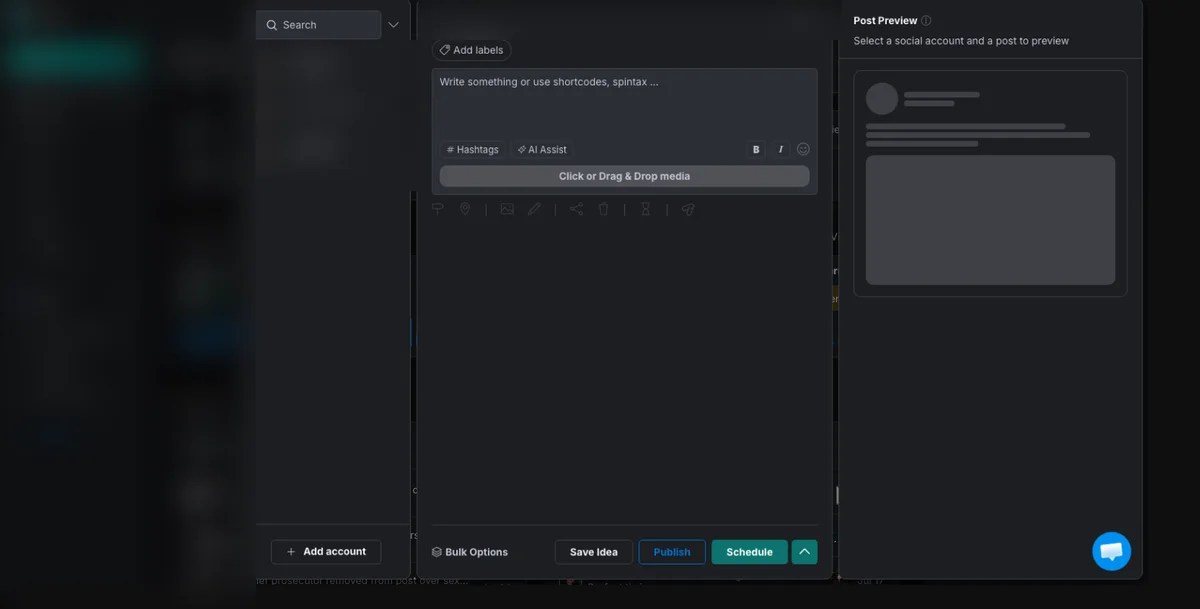Click the Drag & Drop media upload area
This screenshot has width=1200, height=609.
coord(624,176)
